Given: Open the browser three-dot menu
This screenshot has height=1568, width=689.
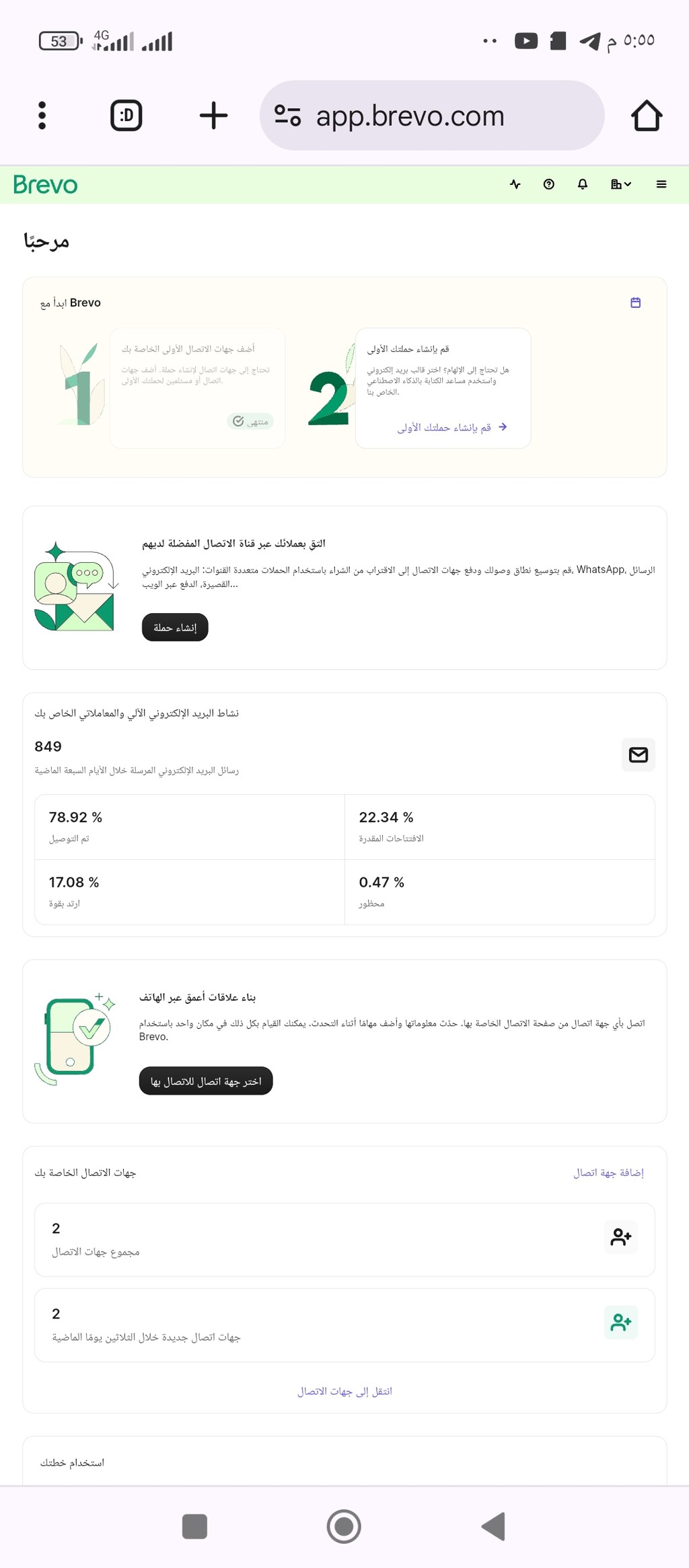Looking at the screenshot, I should coord(42,116).
